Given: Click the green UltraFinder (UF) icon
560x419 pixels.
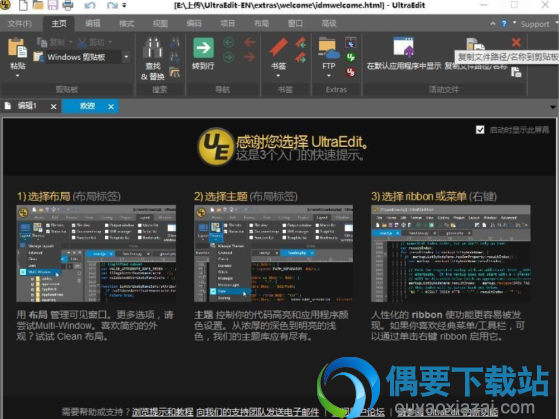Looking at the screenshot, I should coord(350,57).
